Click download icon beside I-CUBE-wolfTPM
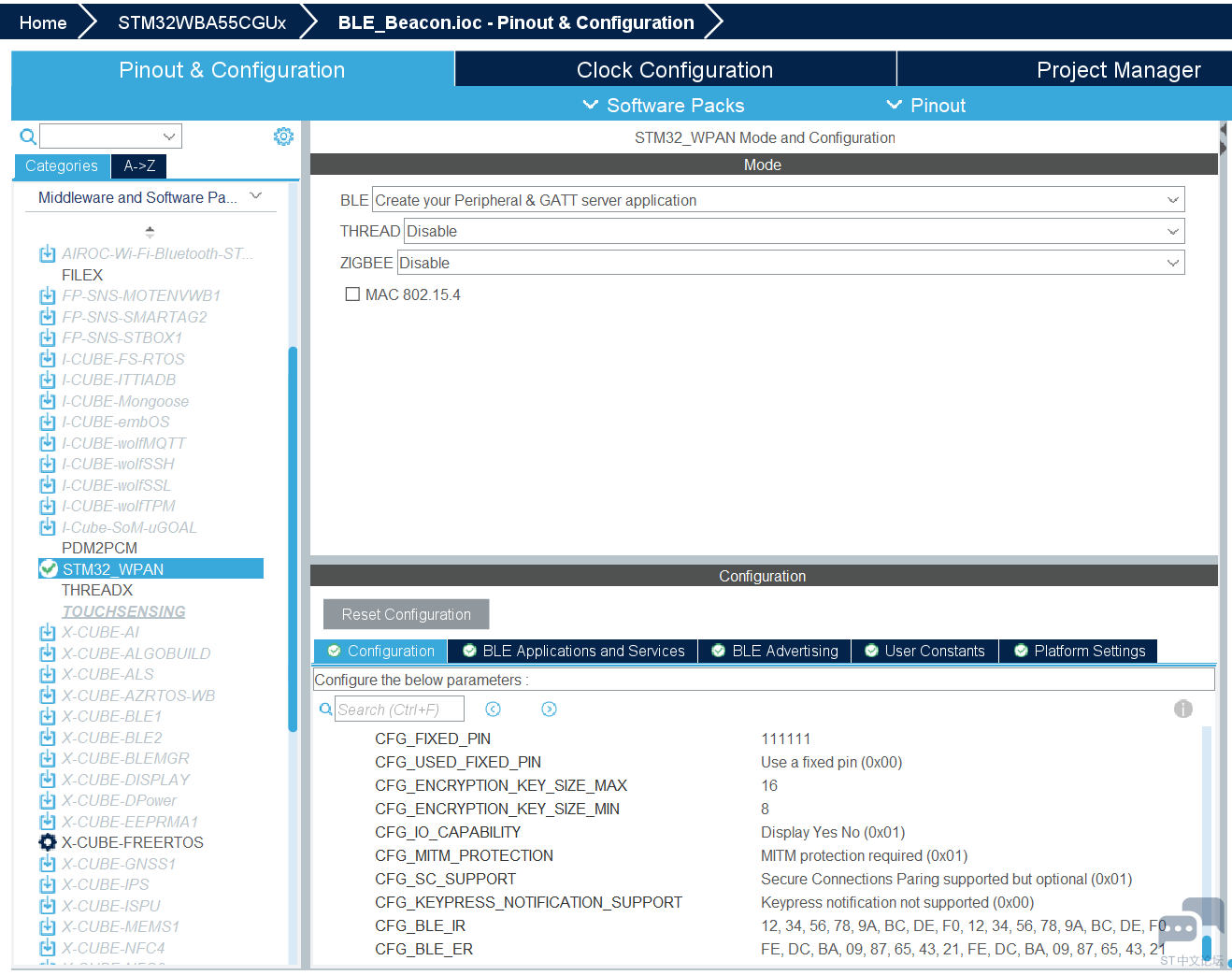Image resolution: width=1232 pixels, height=975 pixels. tap(48, 506)
